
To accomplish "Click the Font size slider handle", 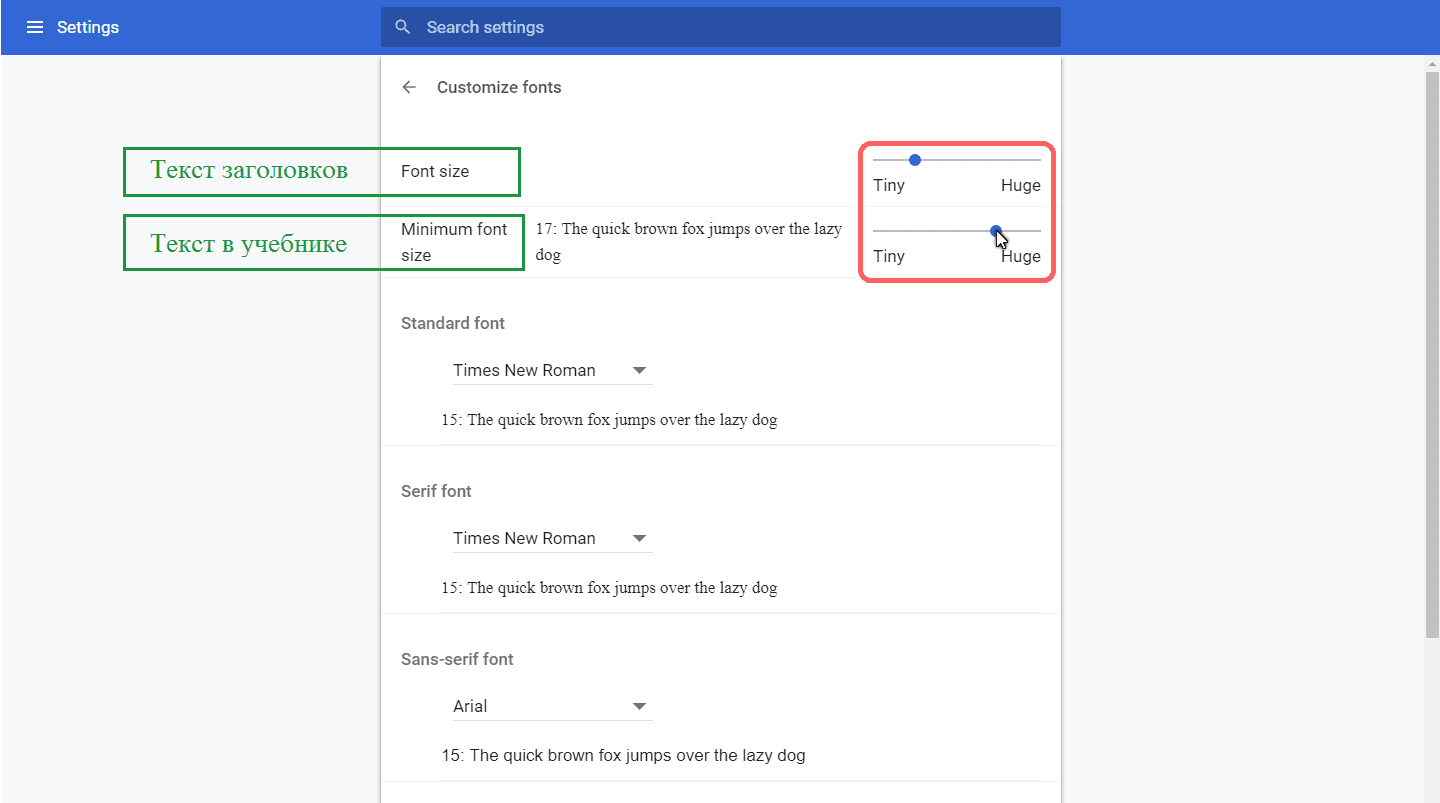I will pos(914,160).
